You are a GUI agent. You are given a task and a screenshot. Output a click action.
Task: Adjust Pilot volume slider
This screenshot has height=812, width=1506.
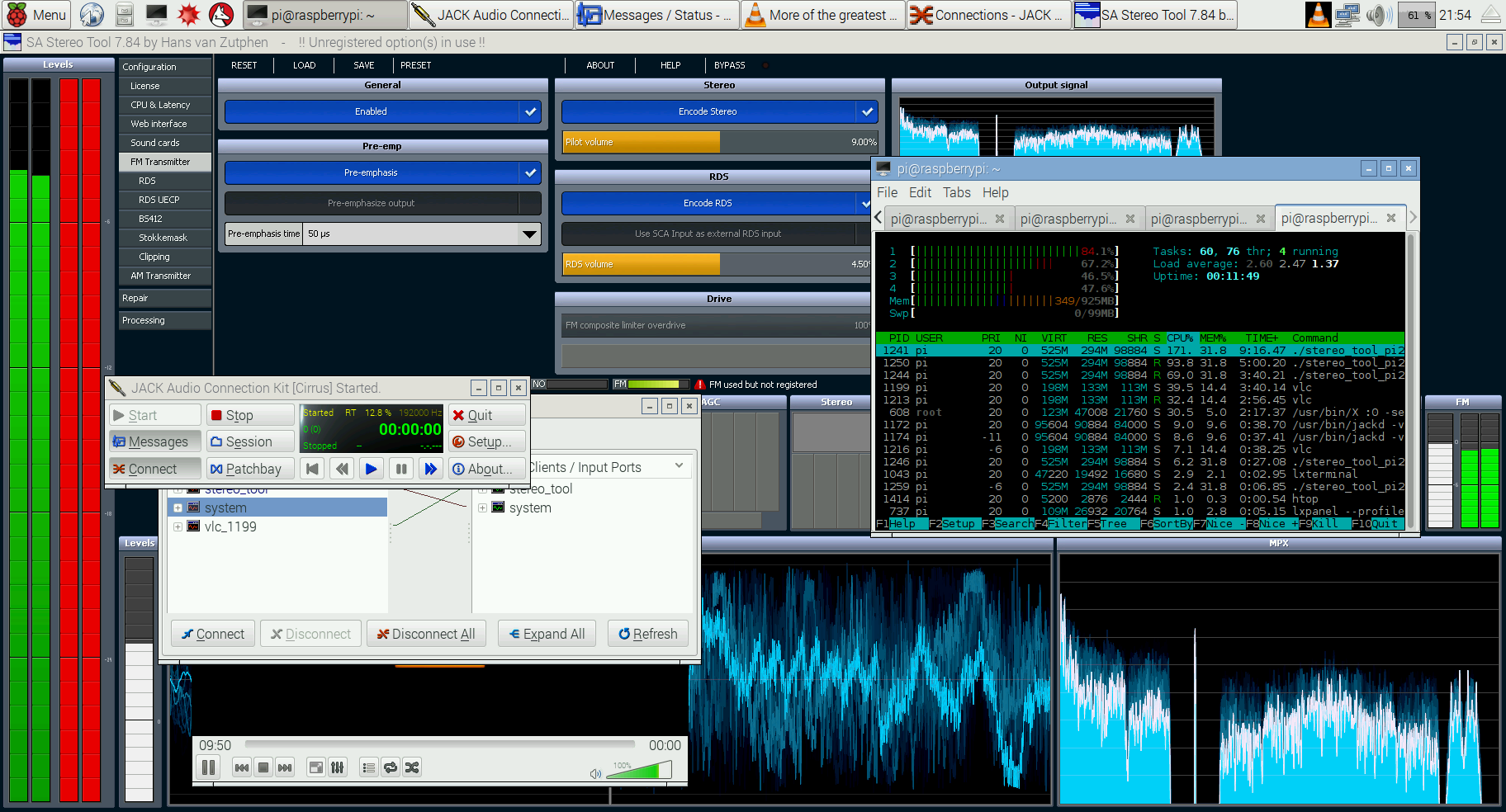[x=720, y=142]
